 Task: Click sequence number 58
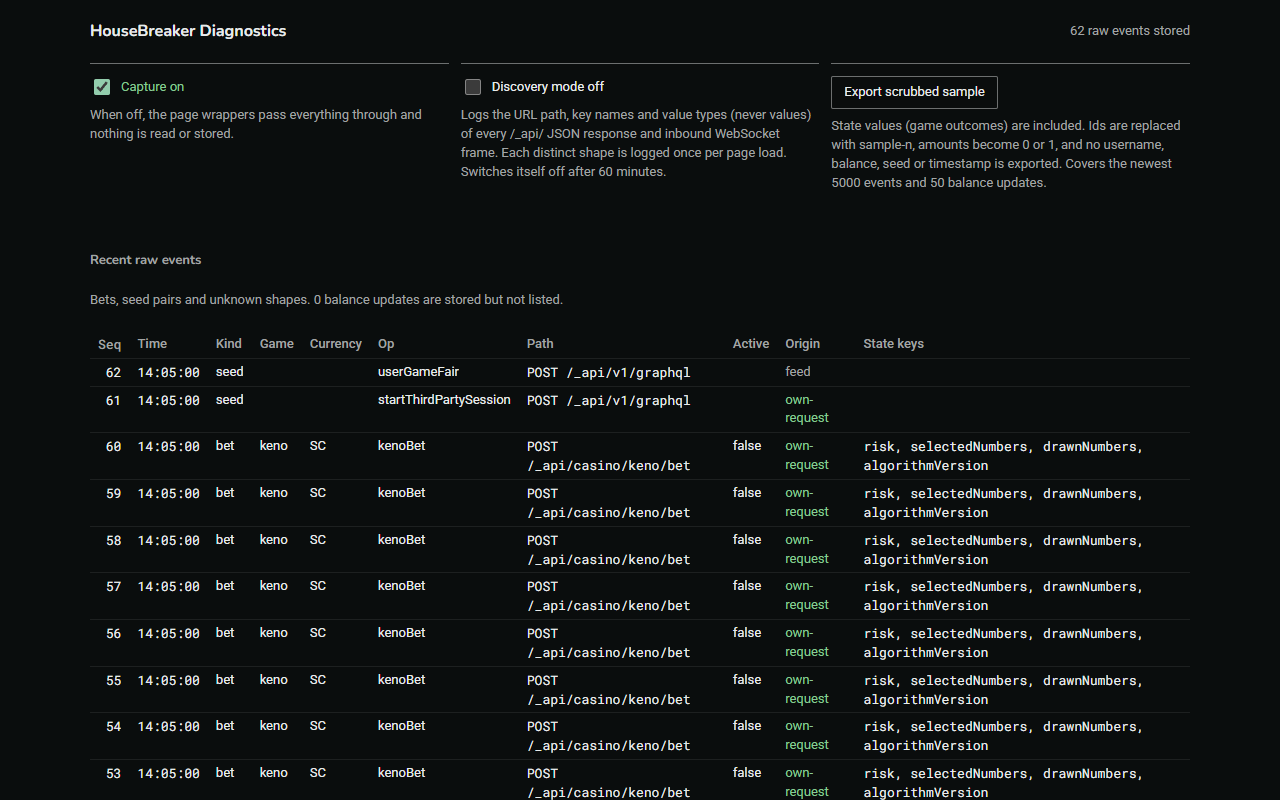tap(113, 541)
